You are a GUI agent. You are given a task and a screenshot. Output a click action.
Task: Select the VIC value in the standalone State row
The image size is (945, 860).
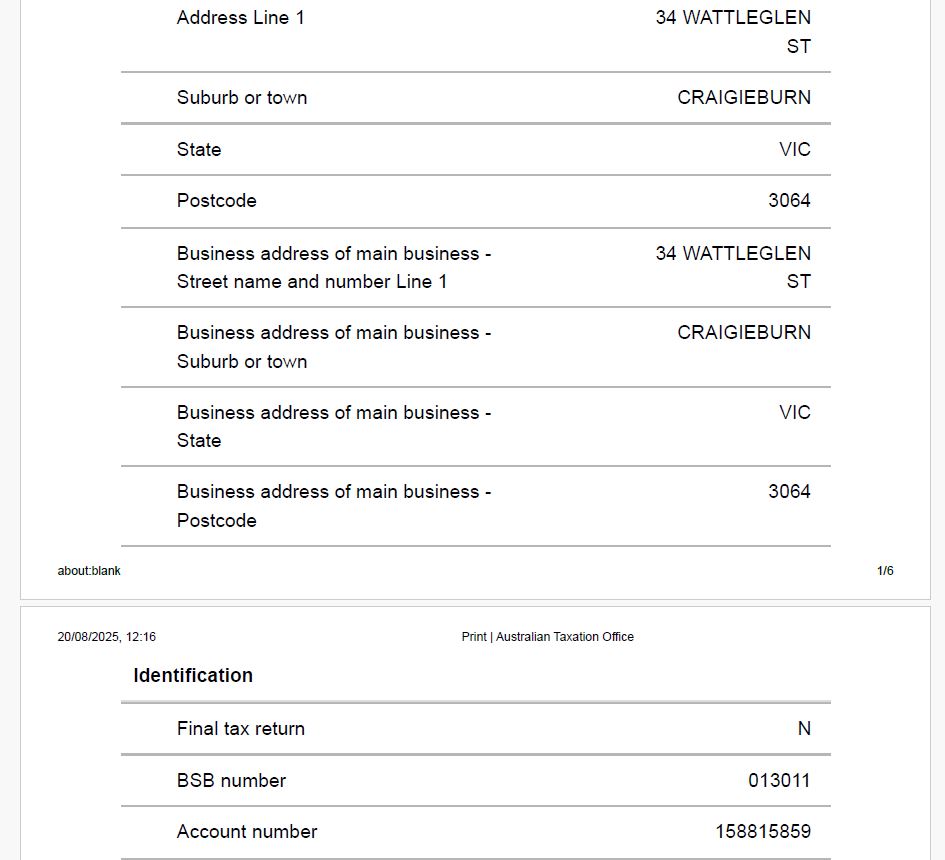coord(795,149)
